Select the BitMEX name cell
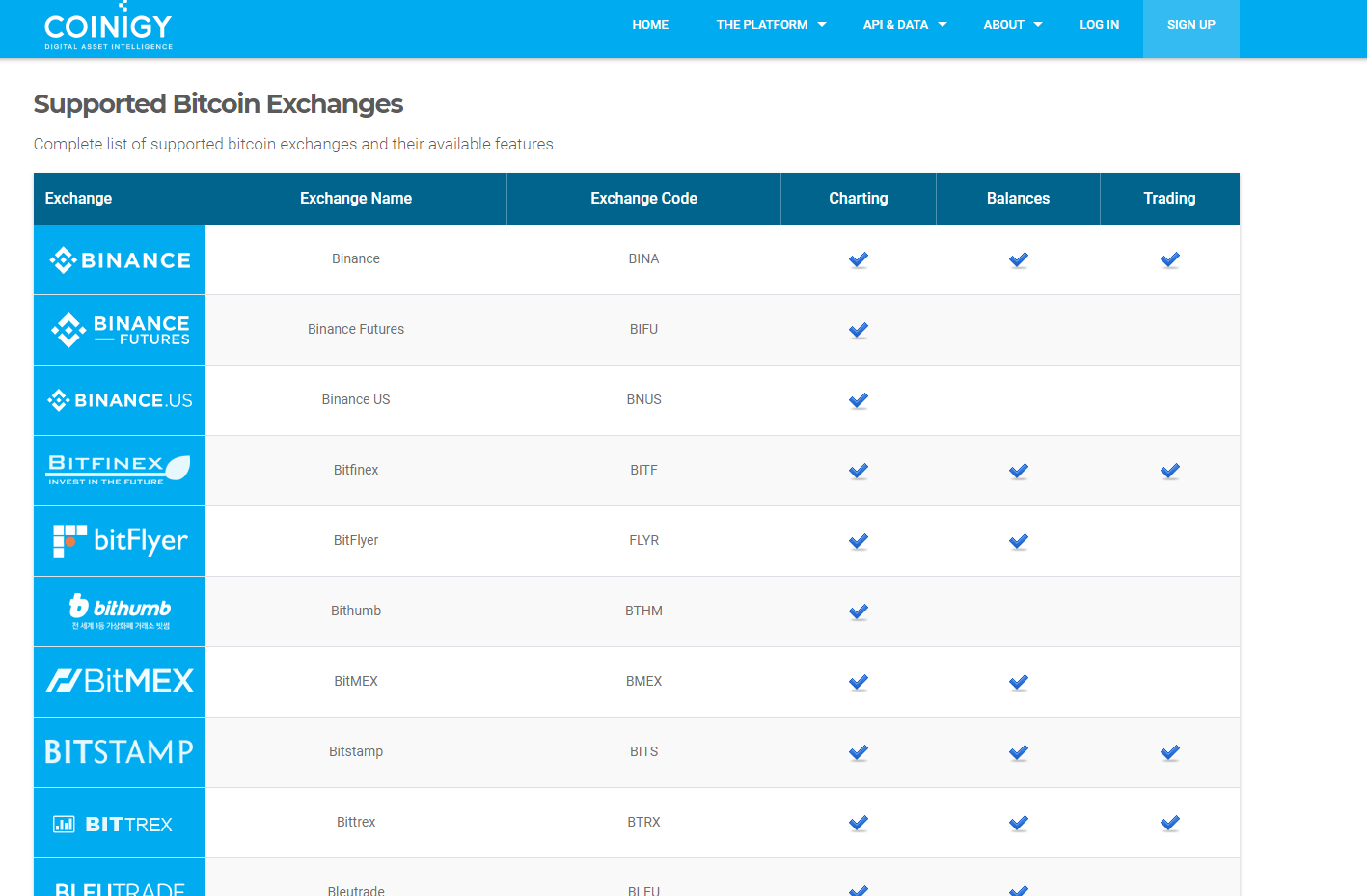The width and height of the screenshot is (1367, 896). pyautogui.click(x=356, y=682)
